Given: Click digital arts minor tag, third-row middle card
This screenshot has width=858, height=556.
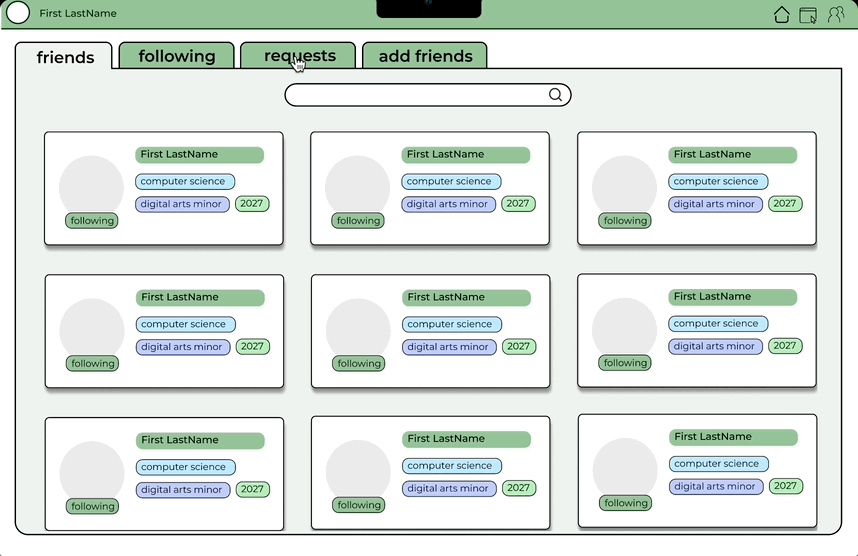Looking at the screenshot, I should [x=449, y=489].
